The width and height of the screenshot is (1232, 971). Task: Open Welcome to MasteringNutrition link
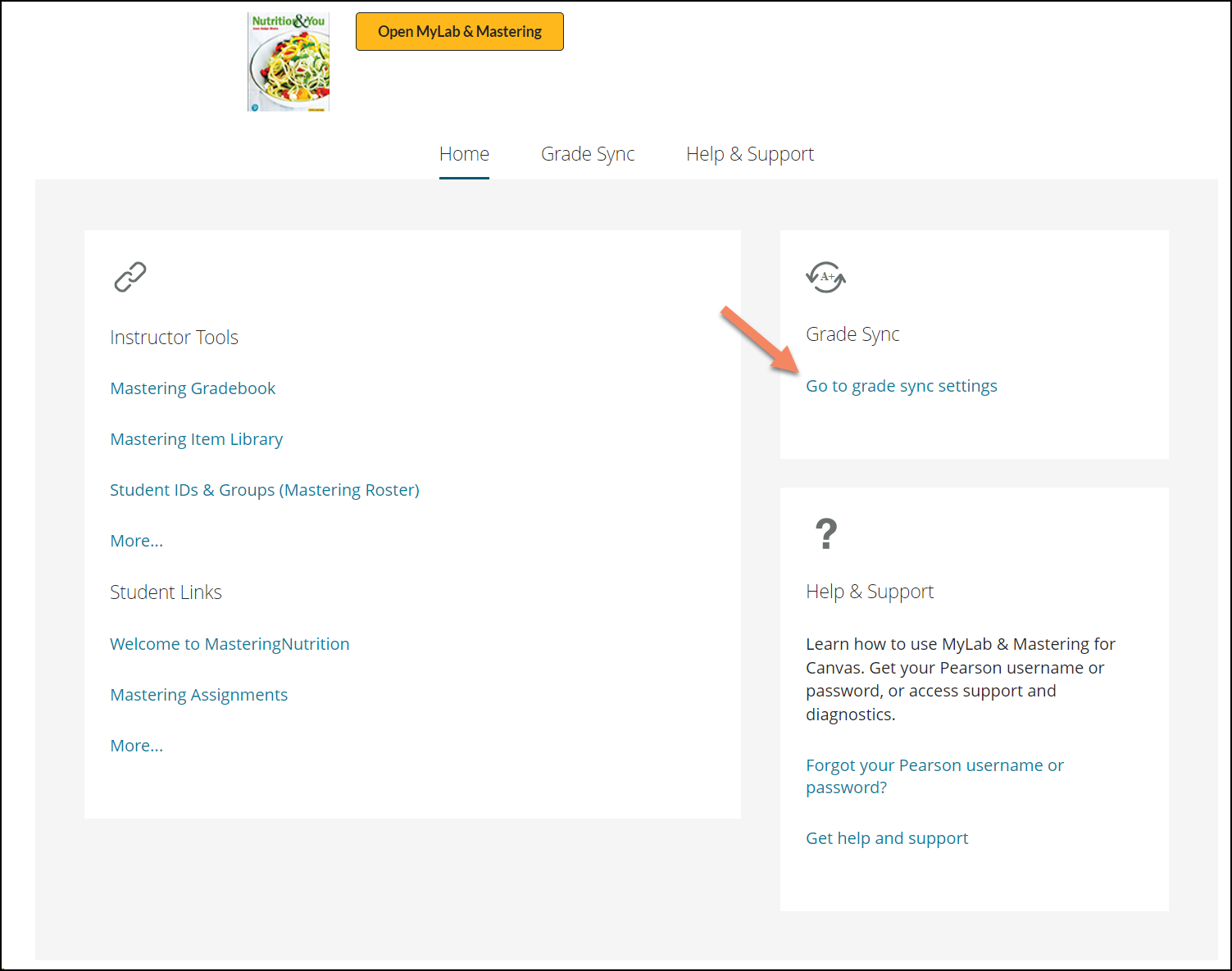coord(230,644)
